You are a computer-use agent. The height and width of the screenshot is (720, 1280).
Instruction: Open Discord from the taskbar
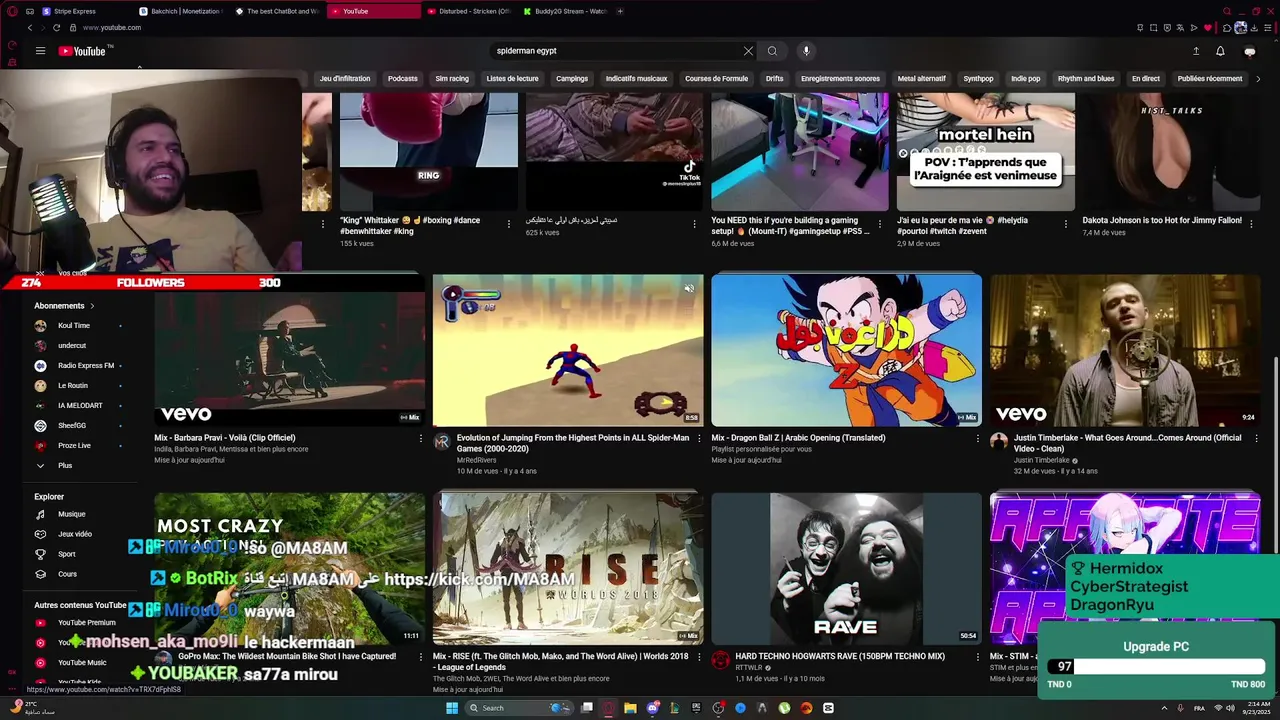click(x=653, y=708)
